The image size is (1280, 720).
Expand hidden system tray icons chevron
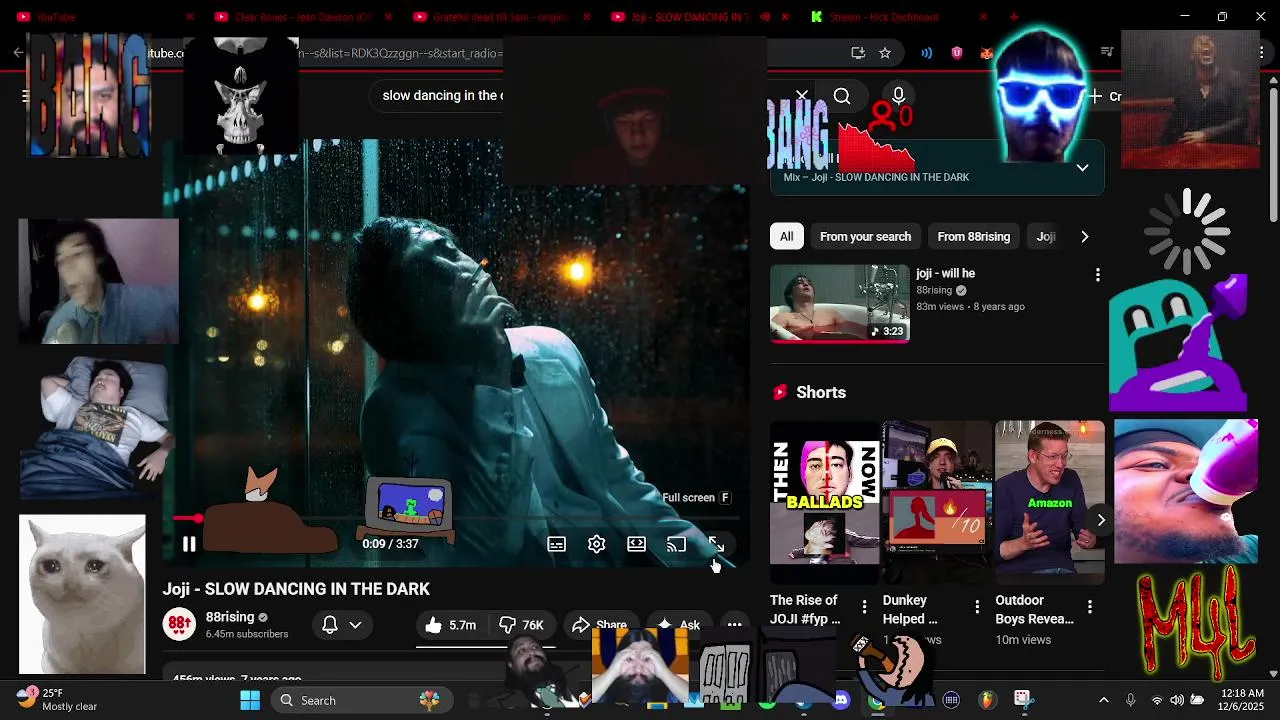point(1104,700)
